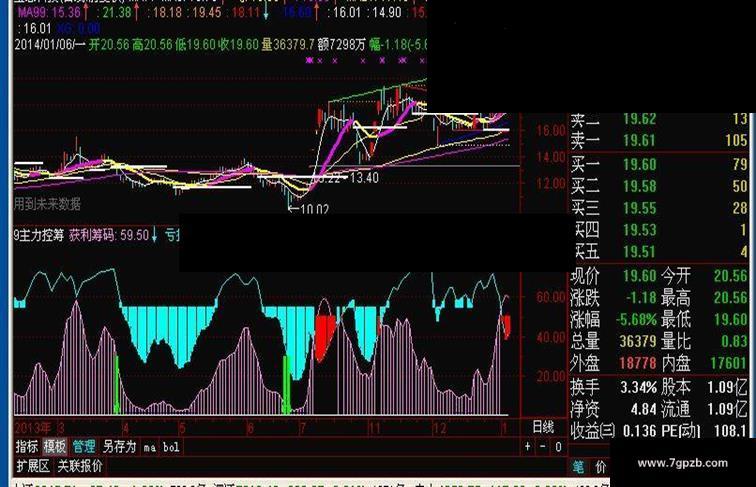Click the 量比 0.83 value
Viewport: 756px width, 487px height.
(x=734, y=341)
